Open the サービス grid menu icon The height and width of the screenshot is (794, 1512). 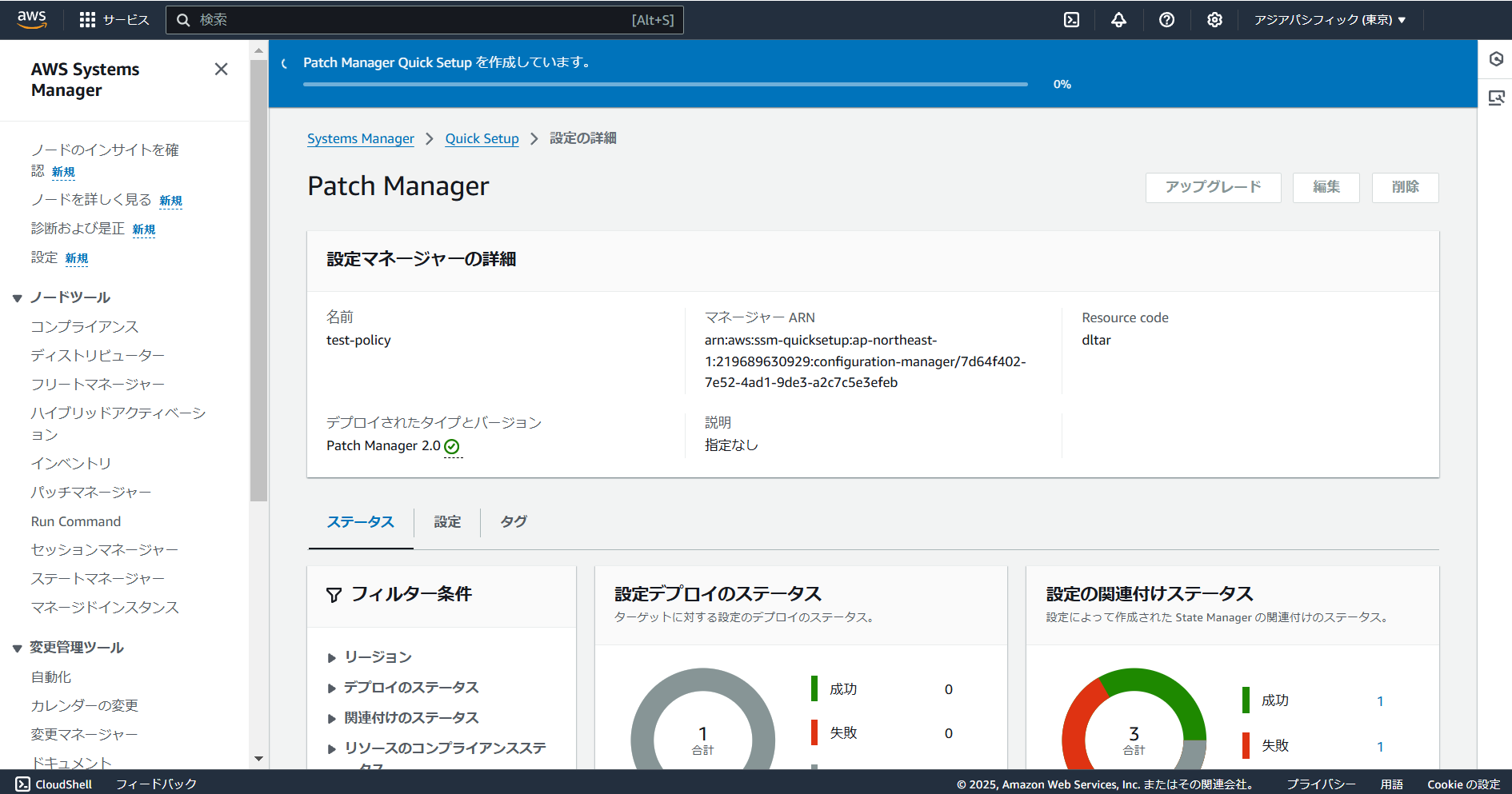coord(88,19)
